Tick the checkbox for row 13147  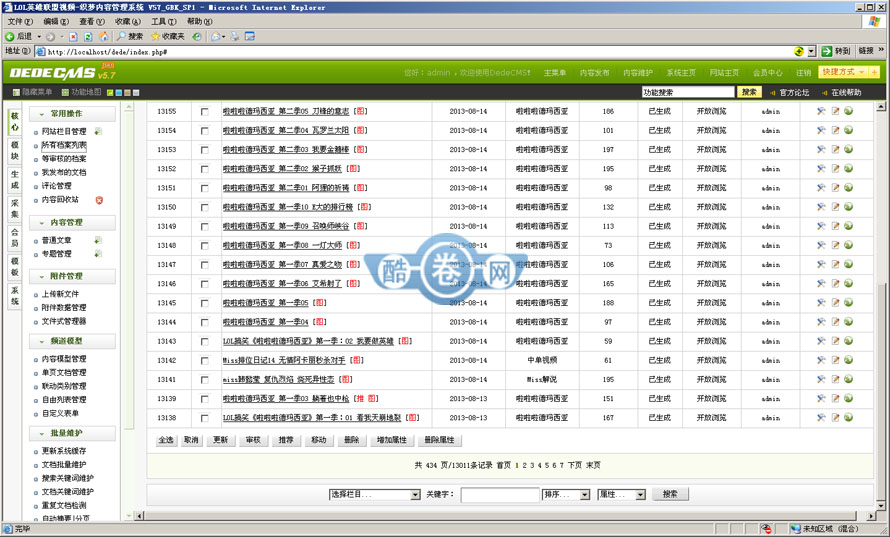coord(204,265)
